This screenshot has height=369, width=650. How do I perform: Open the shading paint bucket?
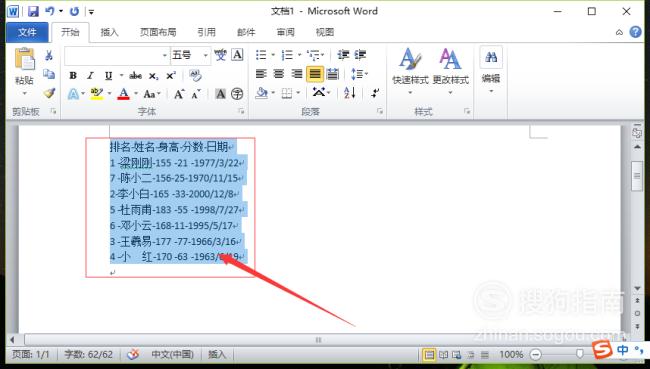262,93
